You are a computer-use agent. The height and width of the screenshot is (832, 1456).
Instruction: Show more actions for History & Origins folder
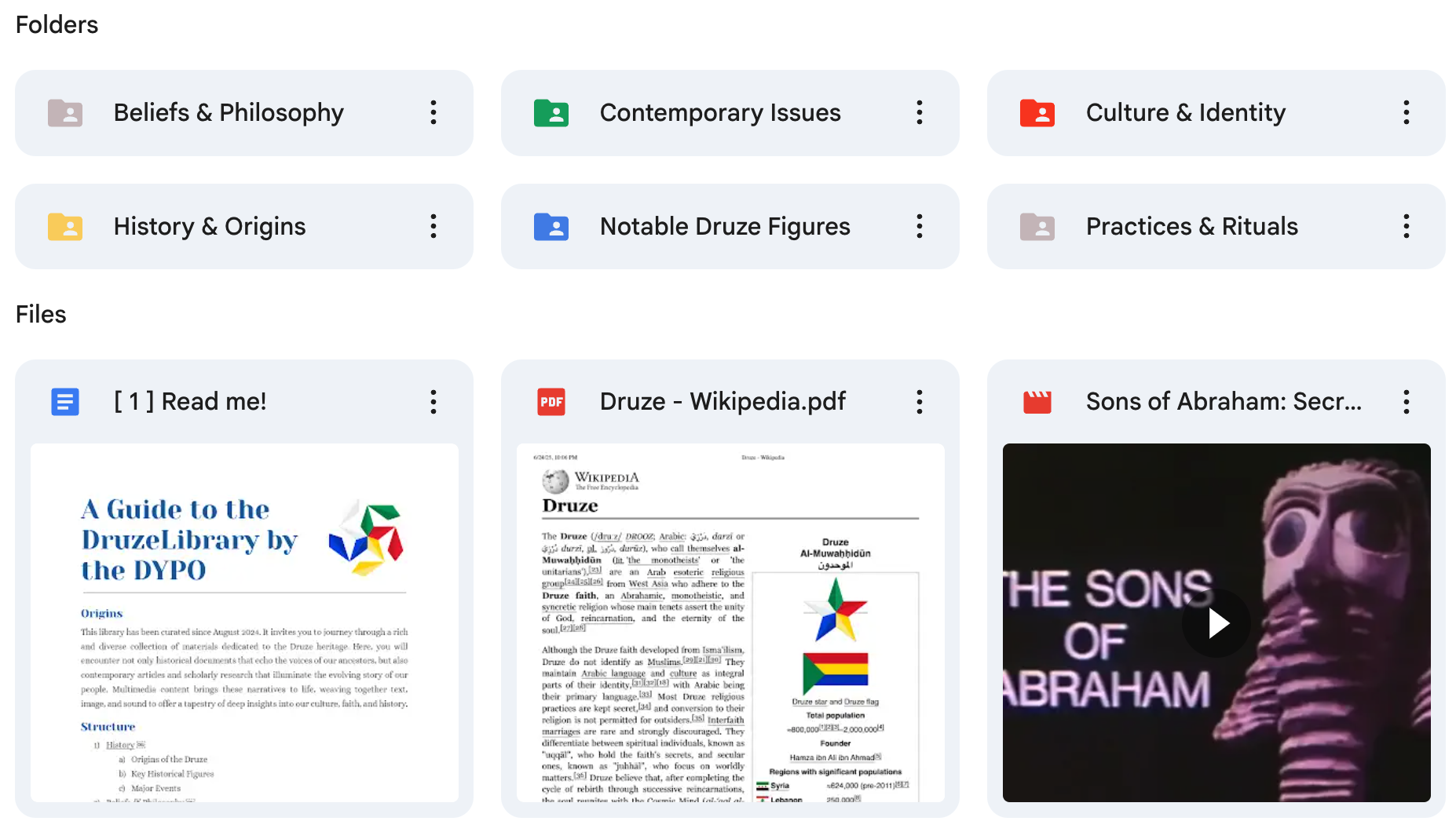pyautogui.click(x=434, y=227)
